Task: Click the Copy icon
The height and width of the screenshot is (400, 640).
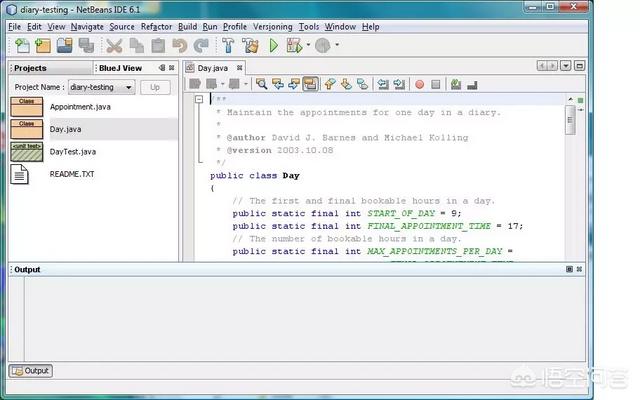Action: (x=137, y=45)
